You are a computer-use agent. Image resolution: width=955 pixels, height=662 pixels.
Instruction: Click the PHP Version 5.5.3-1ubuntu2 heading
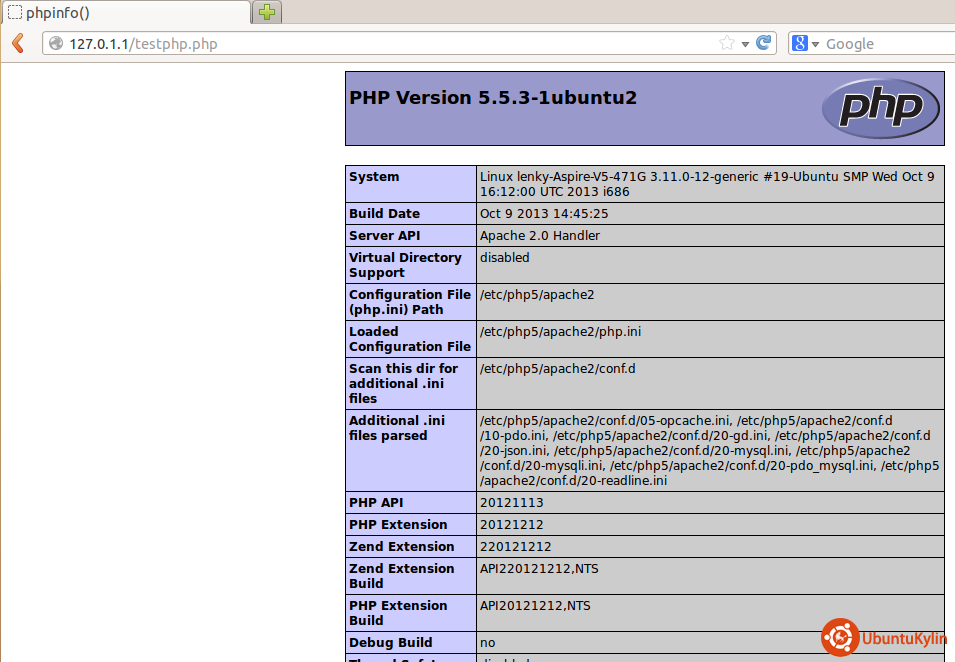pyautogui.click(x=493, y=98)
